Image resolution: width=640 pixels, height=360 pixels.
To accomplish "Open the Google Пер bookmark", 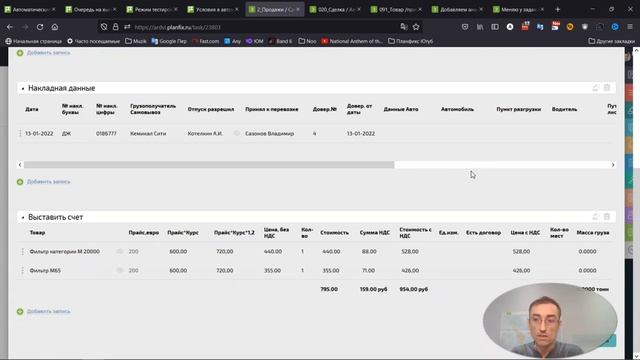I will 169,41.
